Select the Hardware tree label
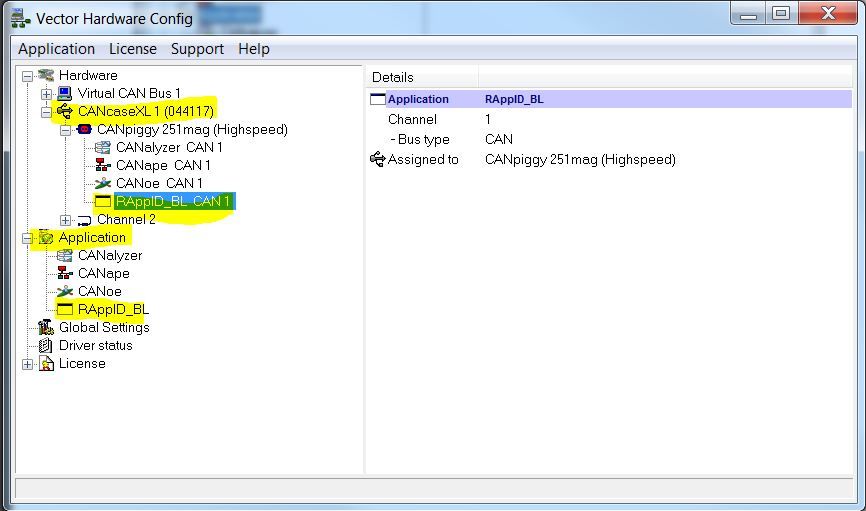Viewport: 866px width, 511px height. [88, 75]
